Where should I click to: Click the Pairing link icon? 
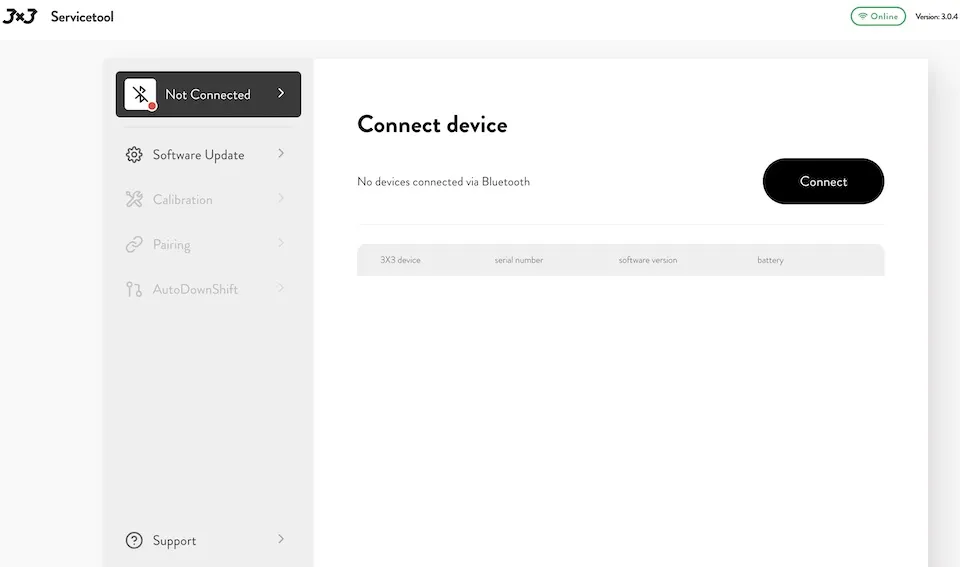134,244
